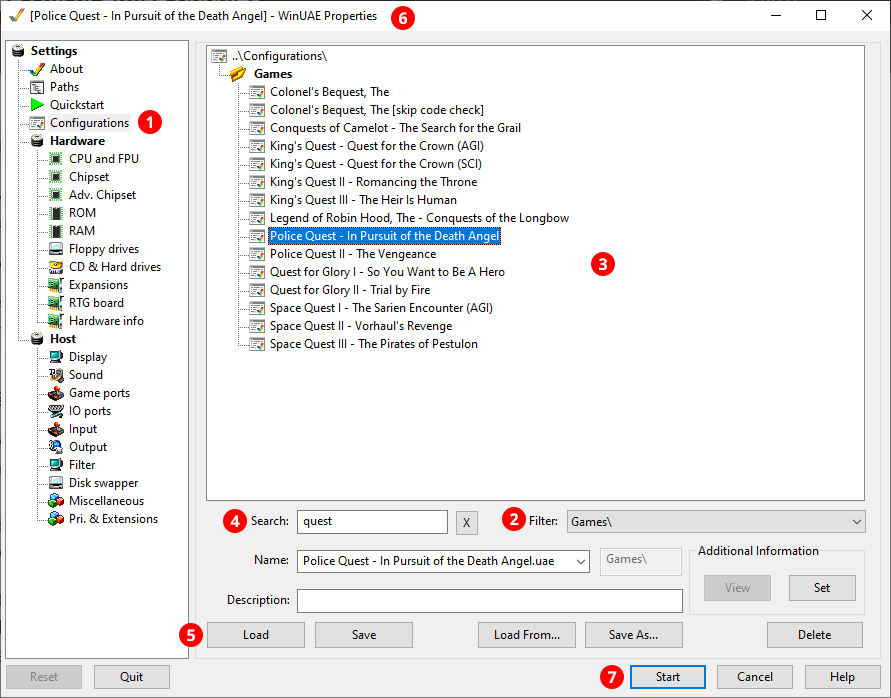Click the About checkmark icon

point(37,69)
